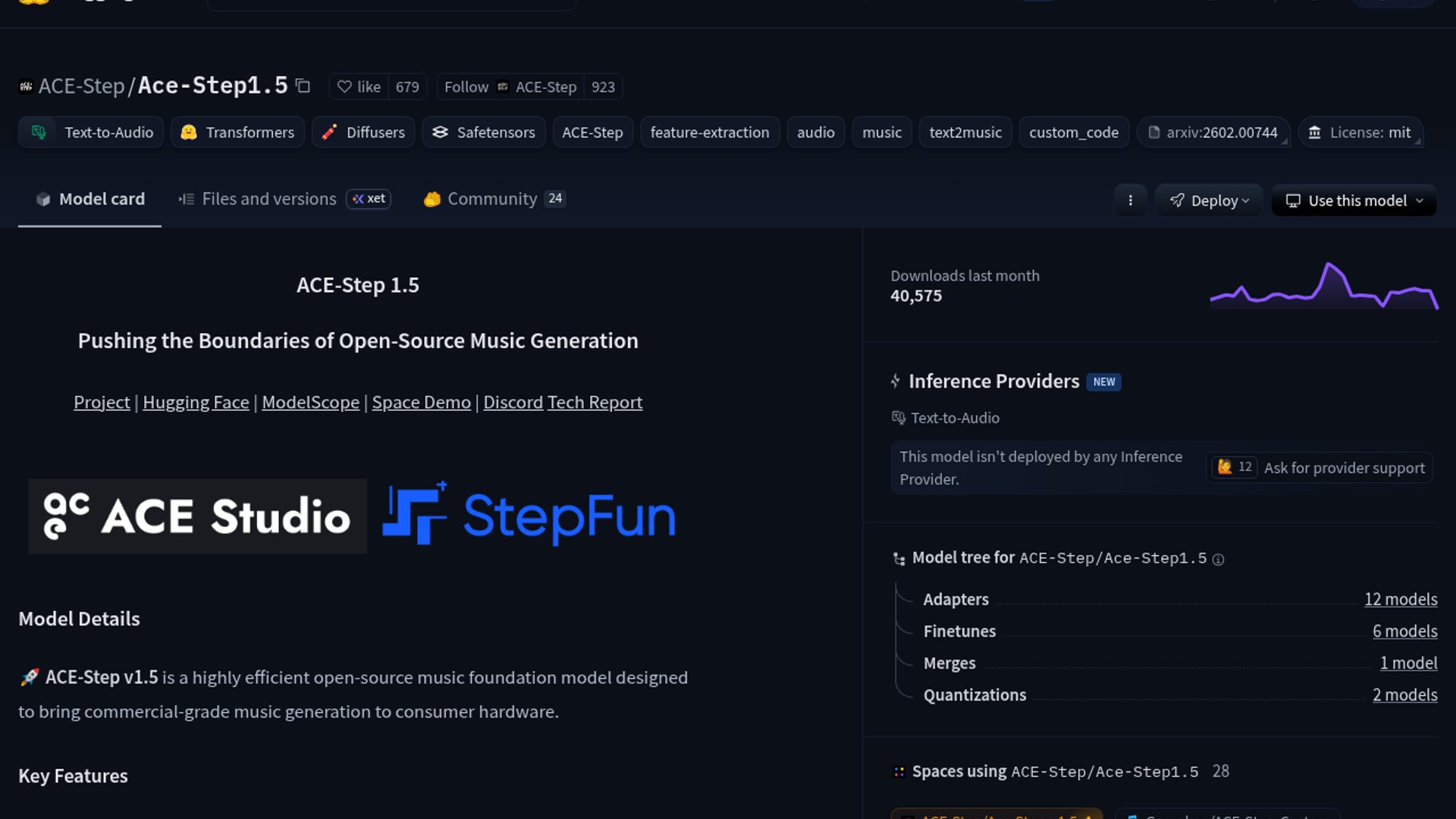Viewport: 1456px width, 819px height.
Task: Open the three-dot more options menu
Action: click(x=1130, y=200)
